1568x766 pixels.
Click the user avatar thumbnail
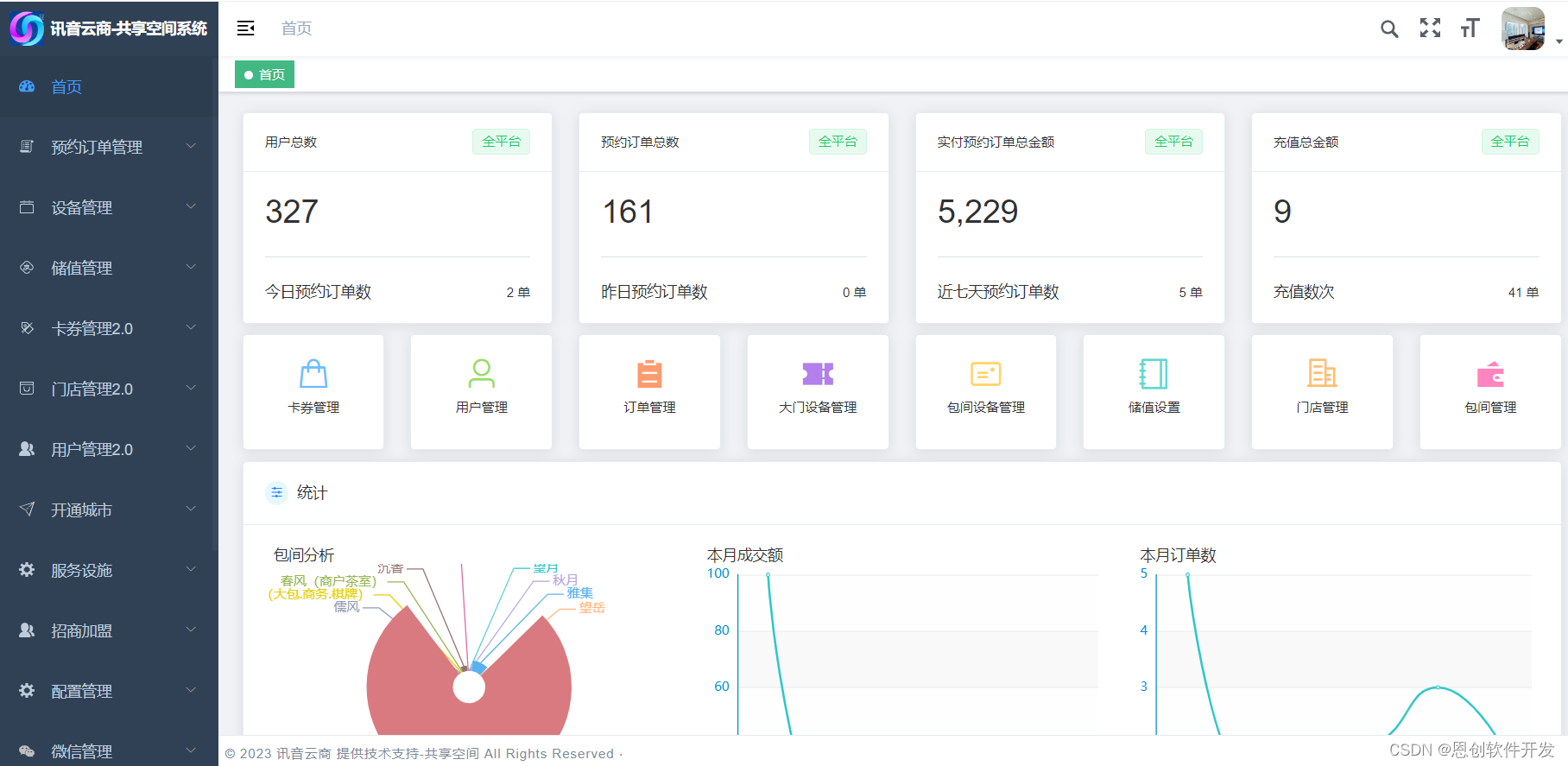tap(1523, 28)
